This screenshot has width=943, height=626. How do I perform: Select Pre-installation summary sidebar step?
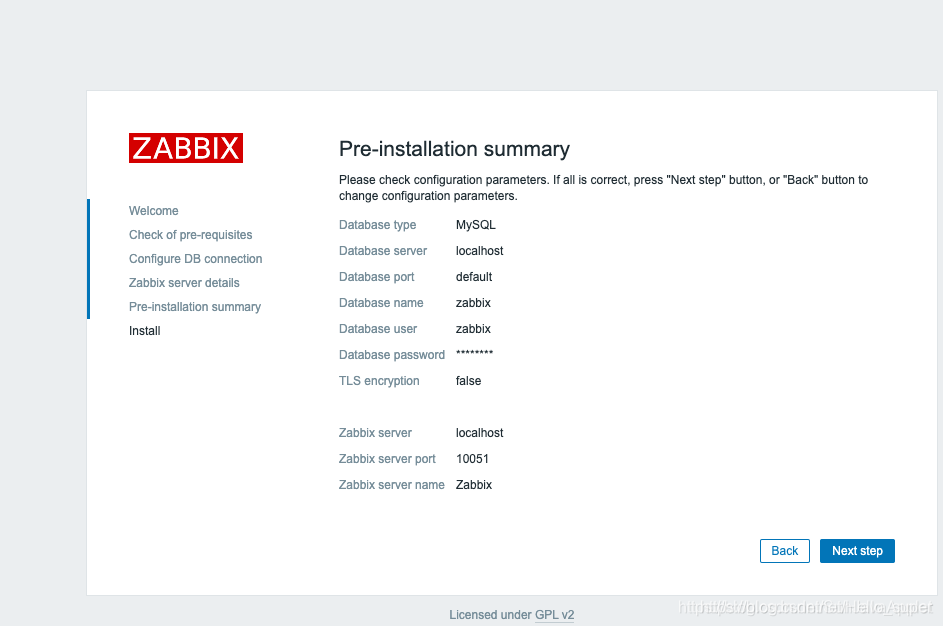(x=195, y=307)
